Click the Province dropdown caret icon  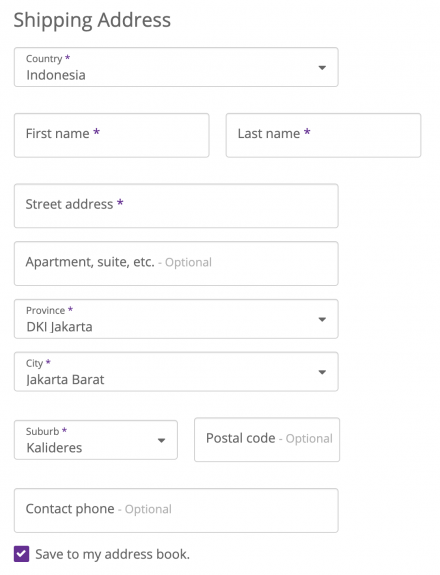(322, 319)
